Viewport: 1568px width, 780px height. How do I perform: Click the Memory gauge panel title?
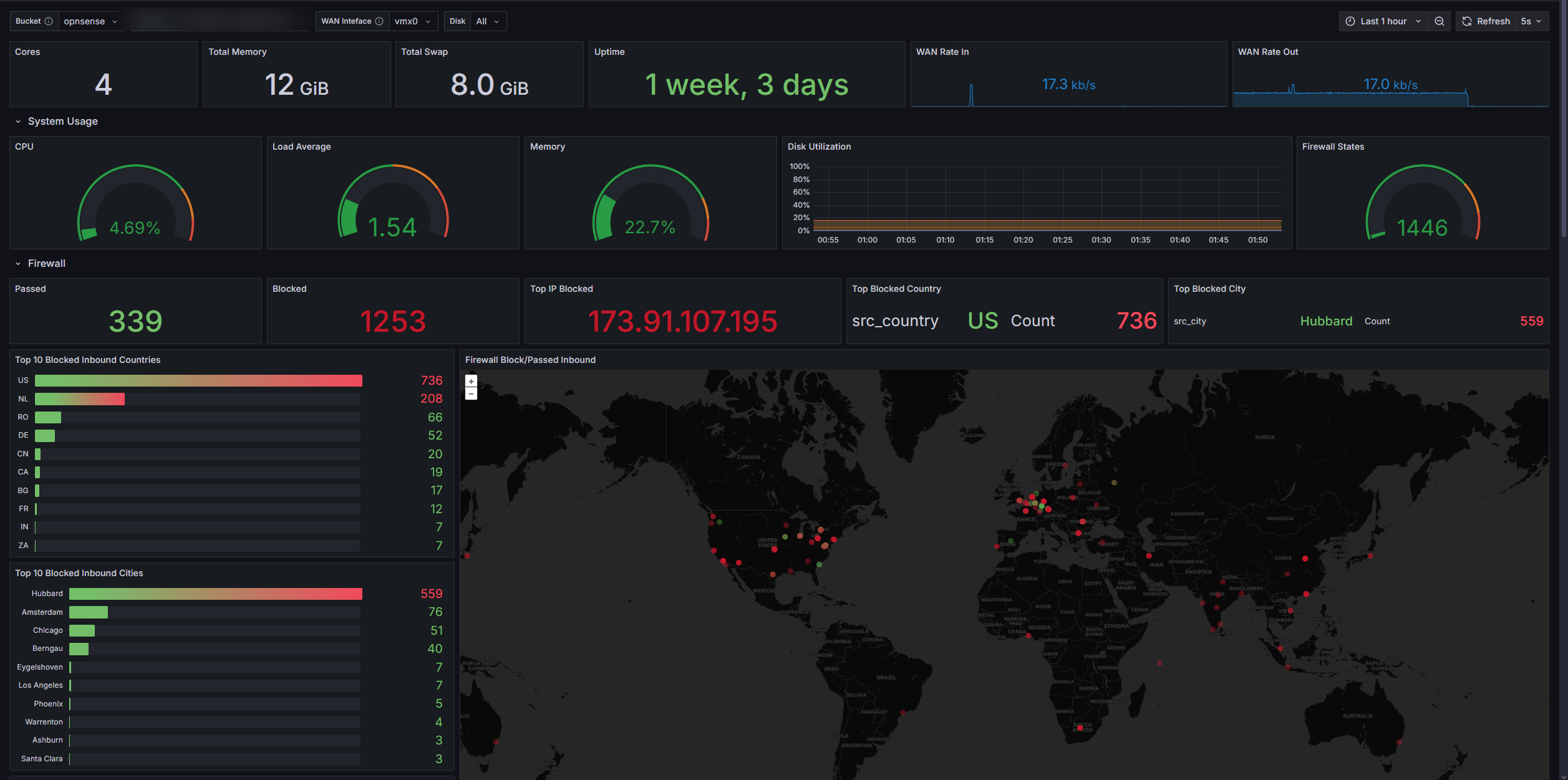548,147
